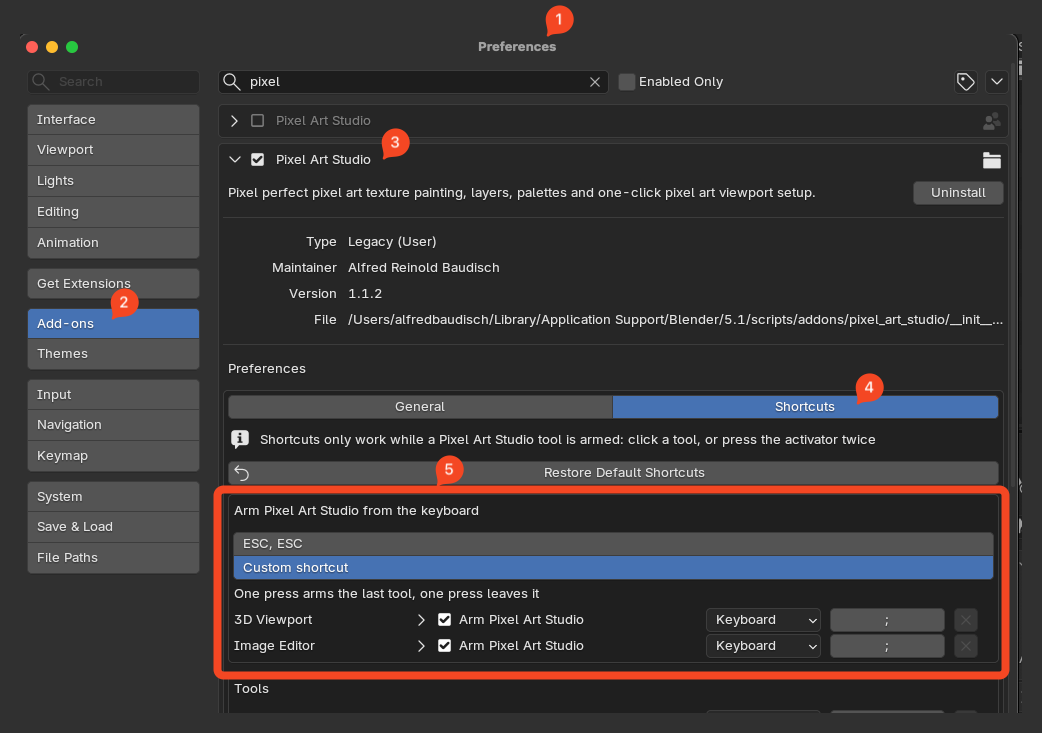Click the undo icon on Restore Default Shortcuts
The width and height of the screenshot is (1042, 733).
click(x=242, y=473)
